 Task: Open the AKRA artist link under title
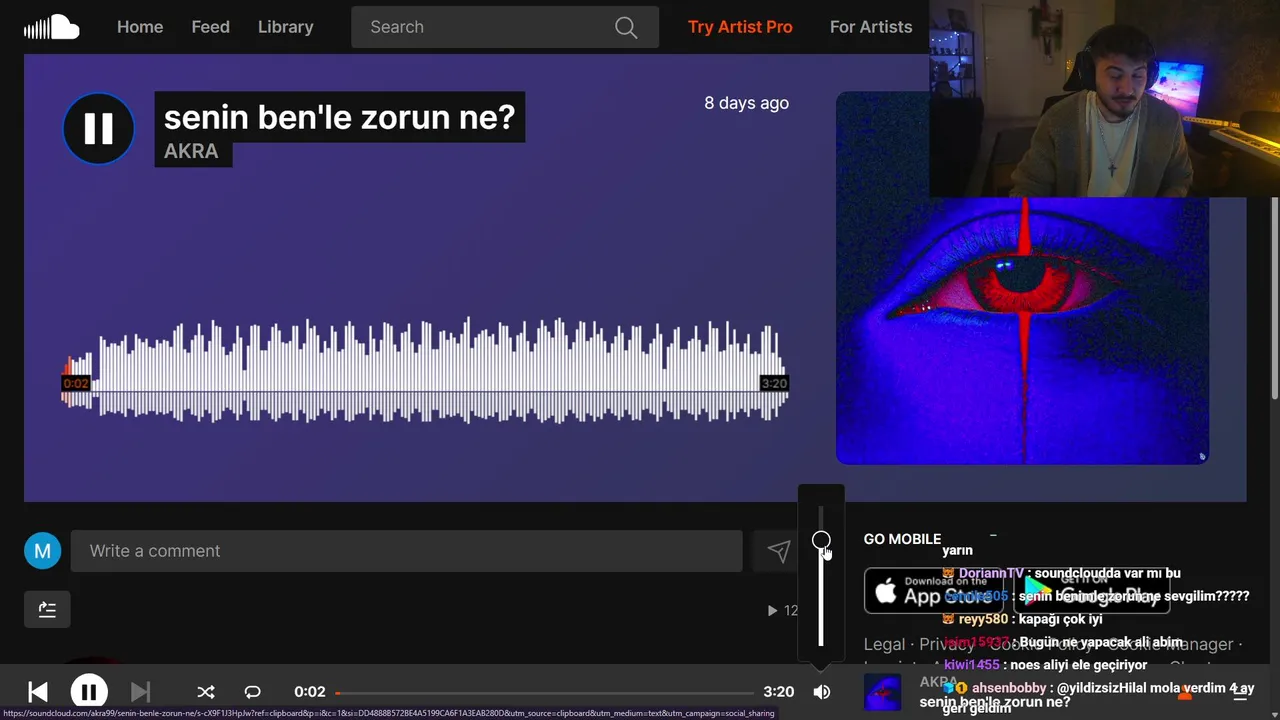[191, 151]
